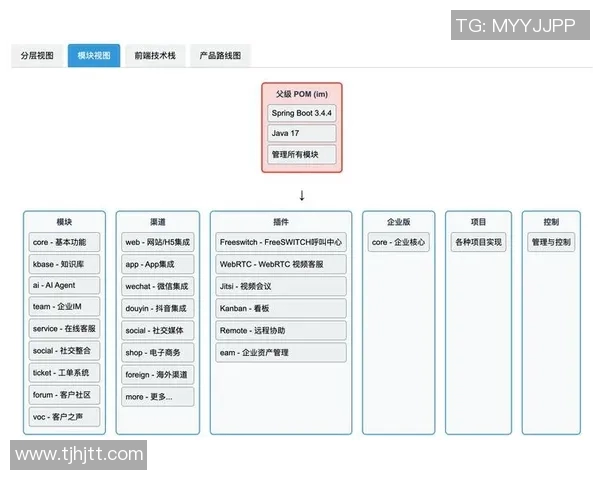
Task: Select Remote - 远程协助 plugin
Action: (281, 331)
